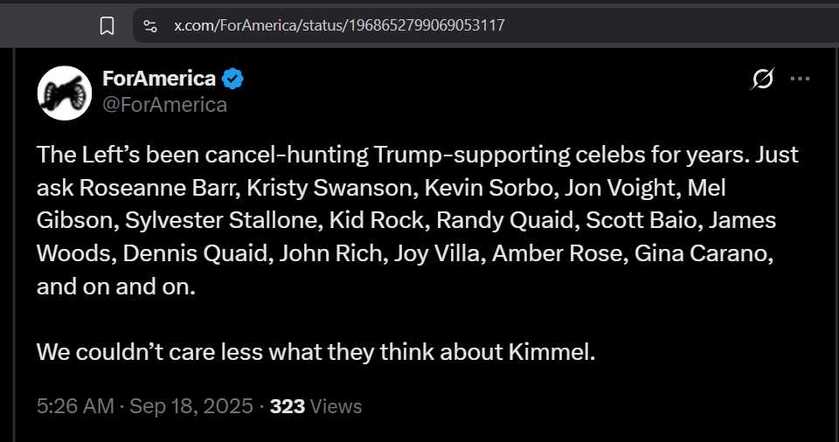Click the sentence about Kimmel

[x=316, y=352]
